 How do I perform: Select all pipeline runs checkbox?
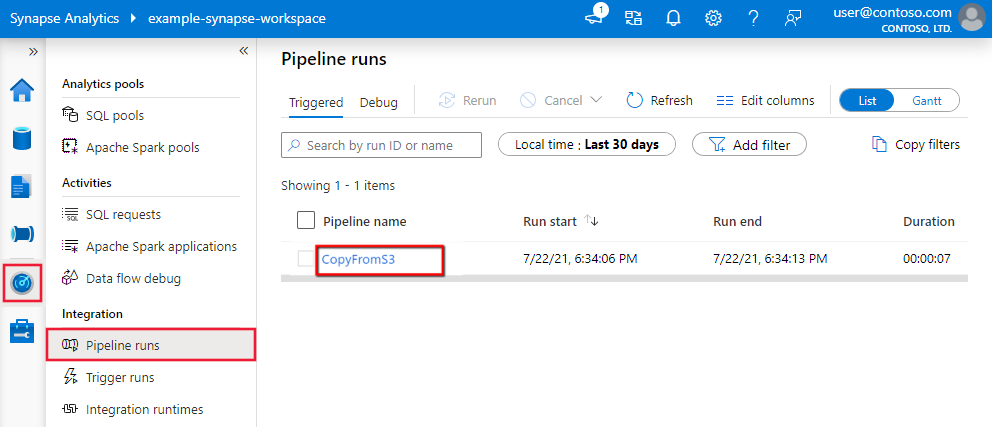(x=306, y=221)
